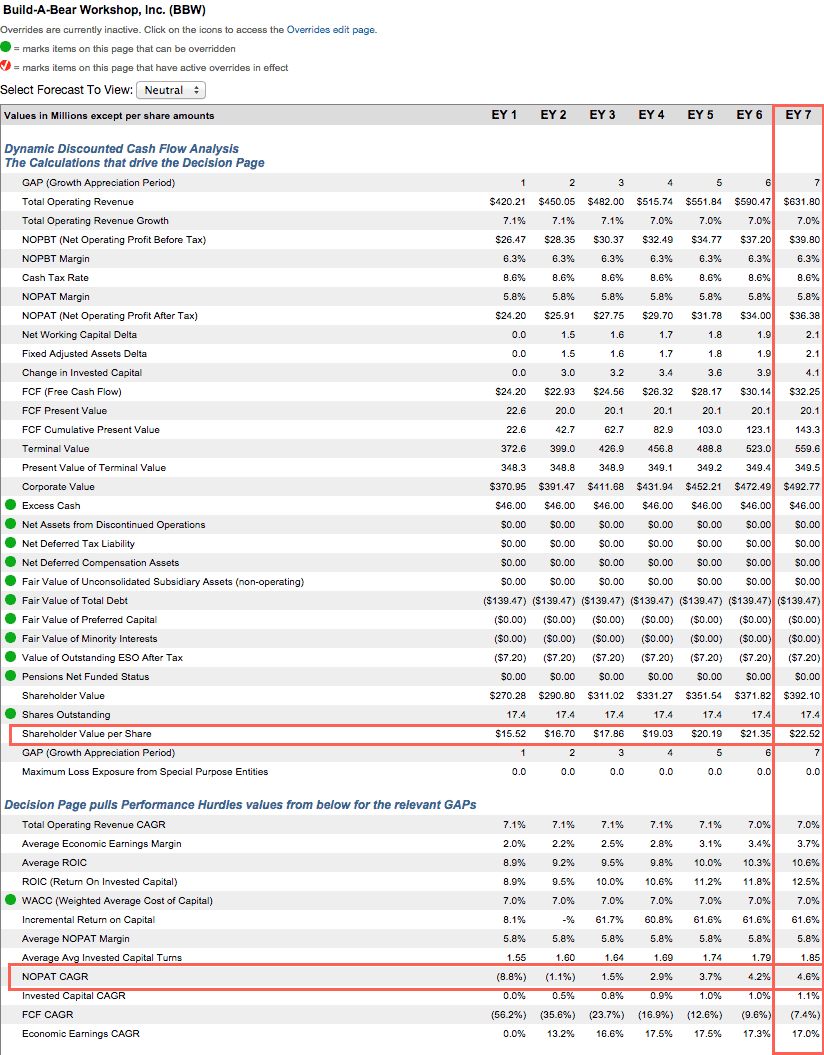Click the $39.80 NOPBT value
Image resolution: width=824 pixels, height=1055 pixels.
[804, 240]
